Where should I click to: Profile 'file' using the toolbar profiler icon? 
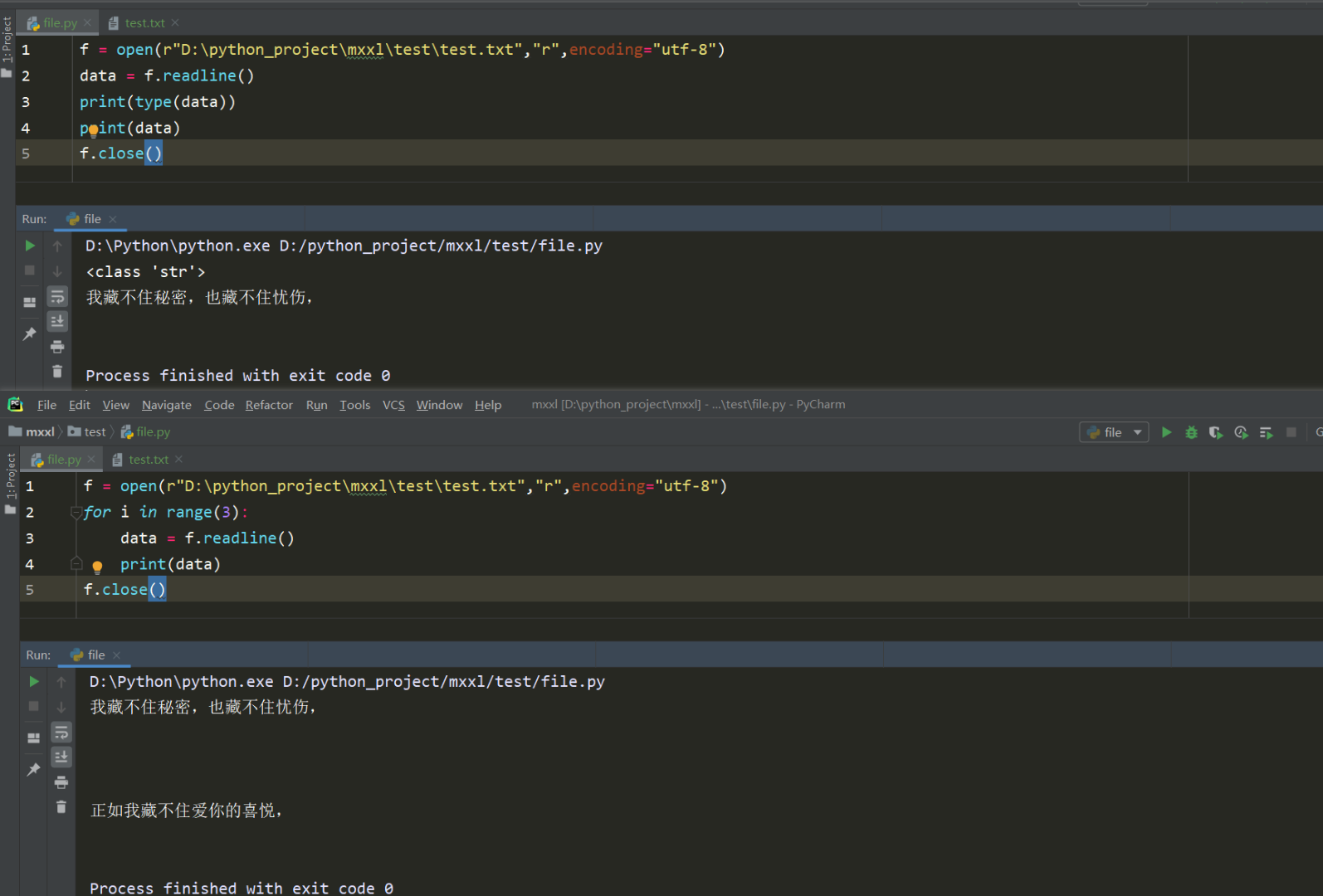1241,432
